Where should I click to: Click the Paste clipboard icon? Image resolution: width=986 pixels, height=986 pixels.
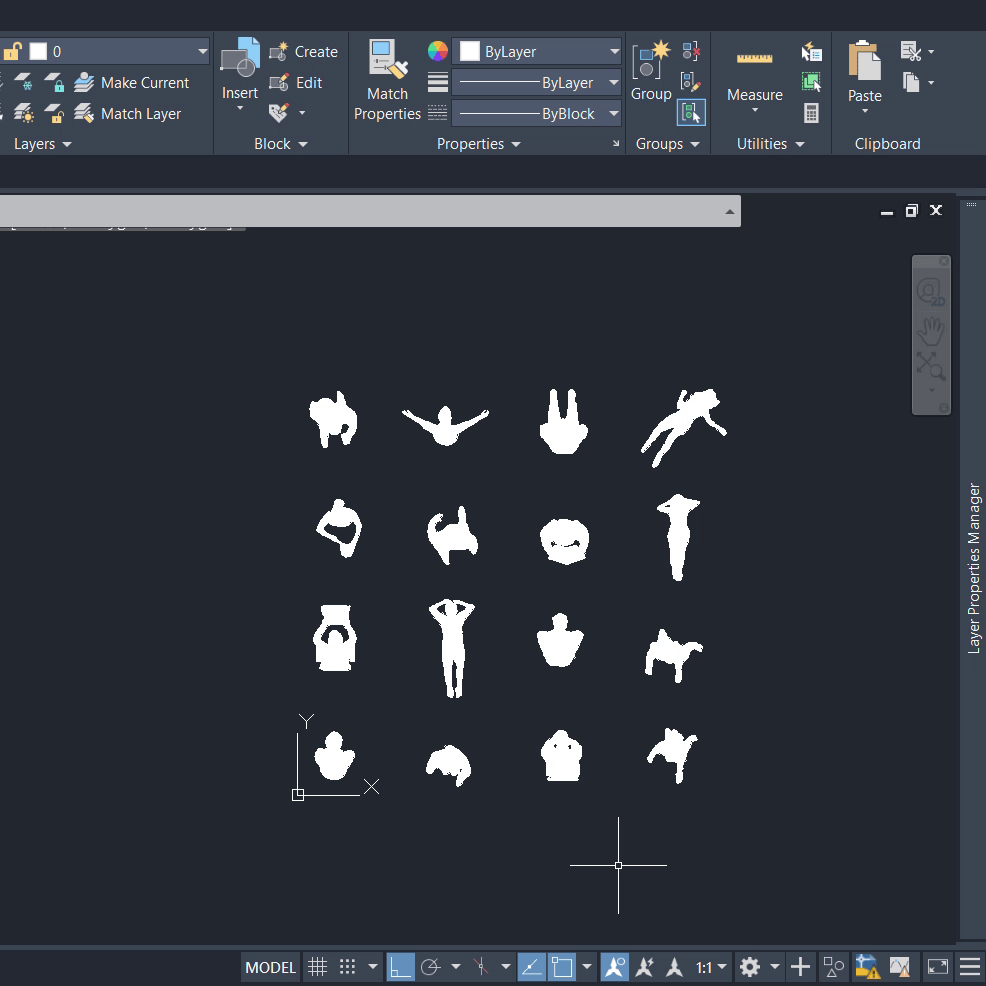pos(864,72)
